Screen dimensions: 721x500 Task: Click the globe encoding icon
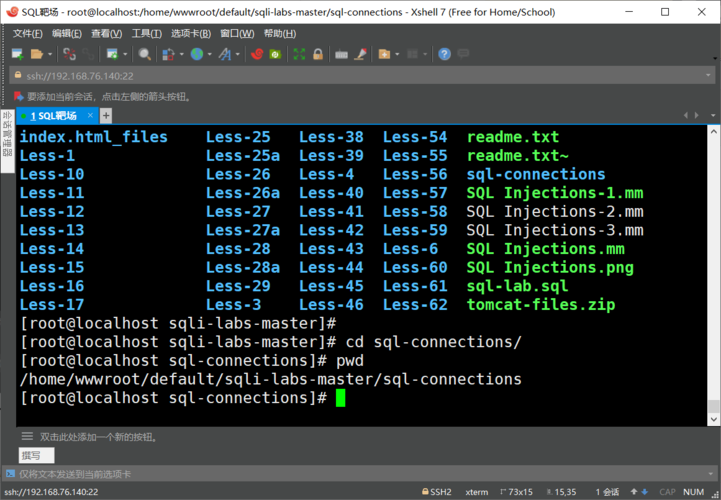(x=197, y=54)
